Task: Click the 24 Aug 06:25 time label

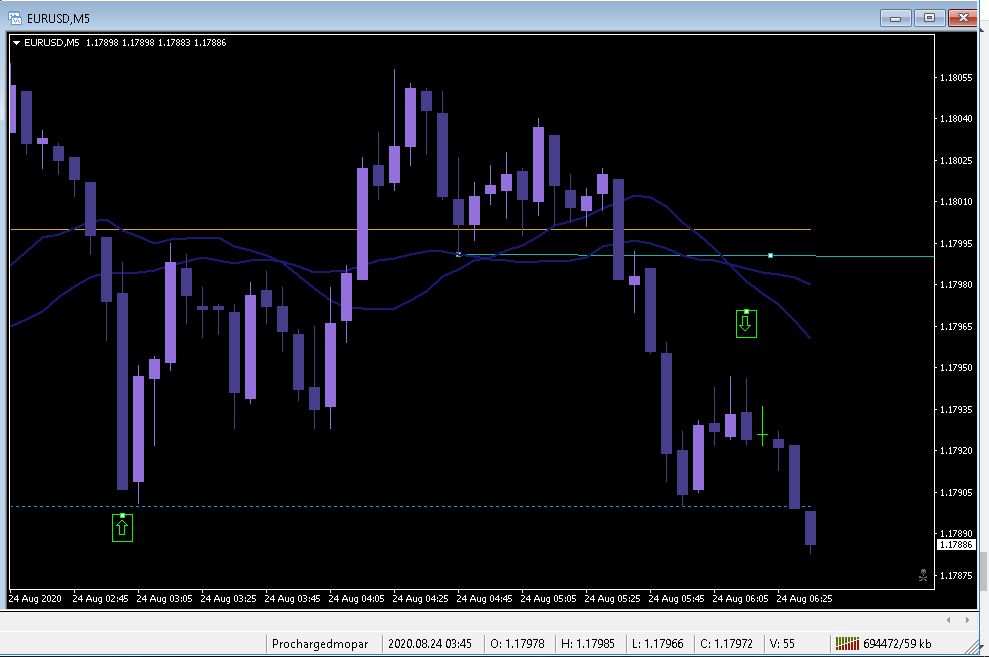Action: click(x=804, y=598)
